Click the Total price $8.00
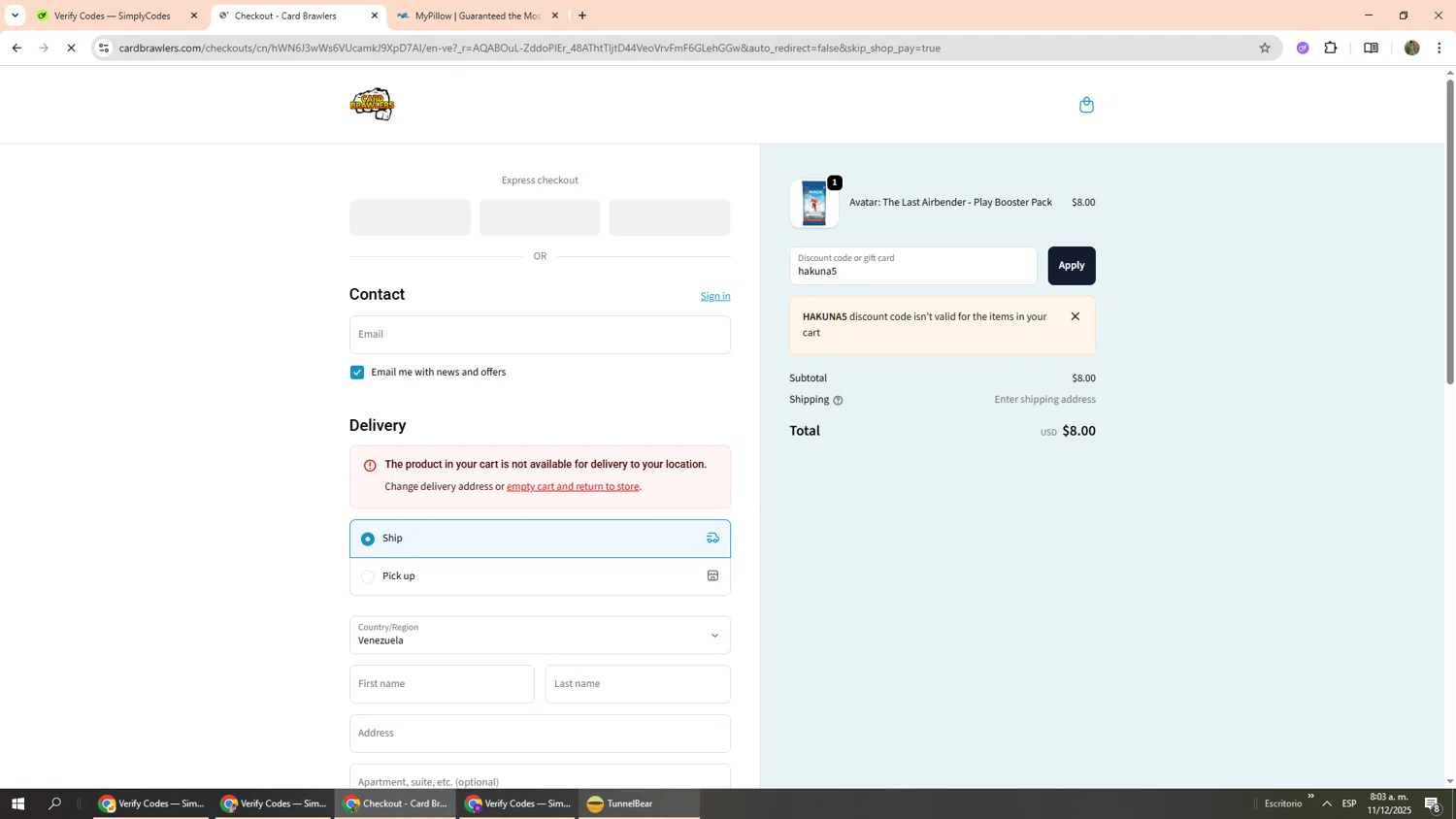The width and height of the screenshot is (1456, 819). pos(1078,431)
